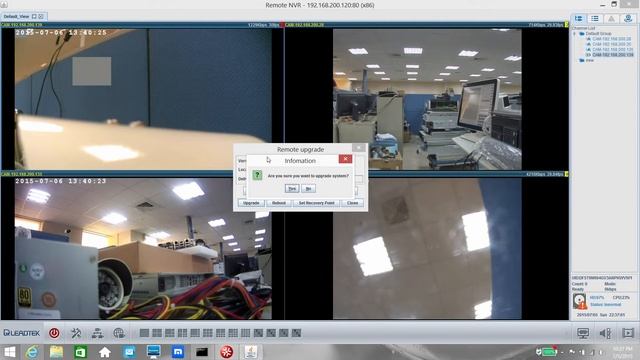
Task: Switch to user account tab icon
Action: tap(628, 18)
